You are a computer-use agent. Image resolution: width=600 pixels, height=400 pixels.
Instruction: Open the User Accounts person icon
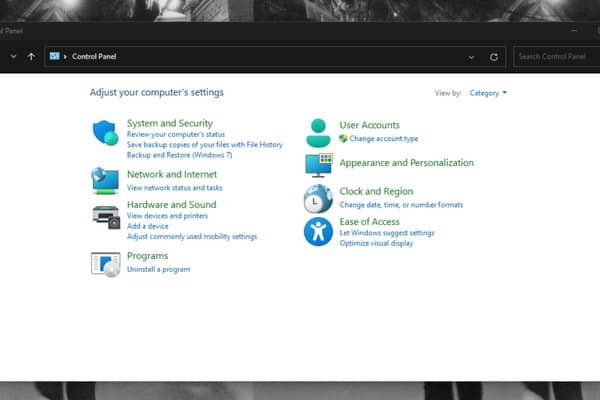coord(318,133)
